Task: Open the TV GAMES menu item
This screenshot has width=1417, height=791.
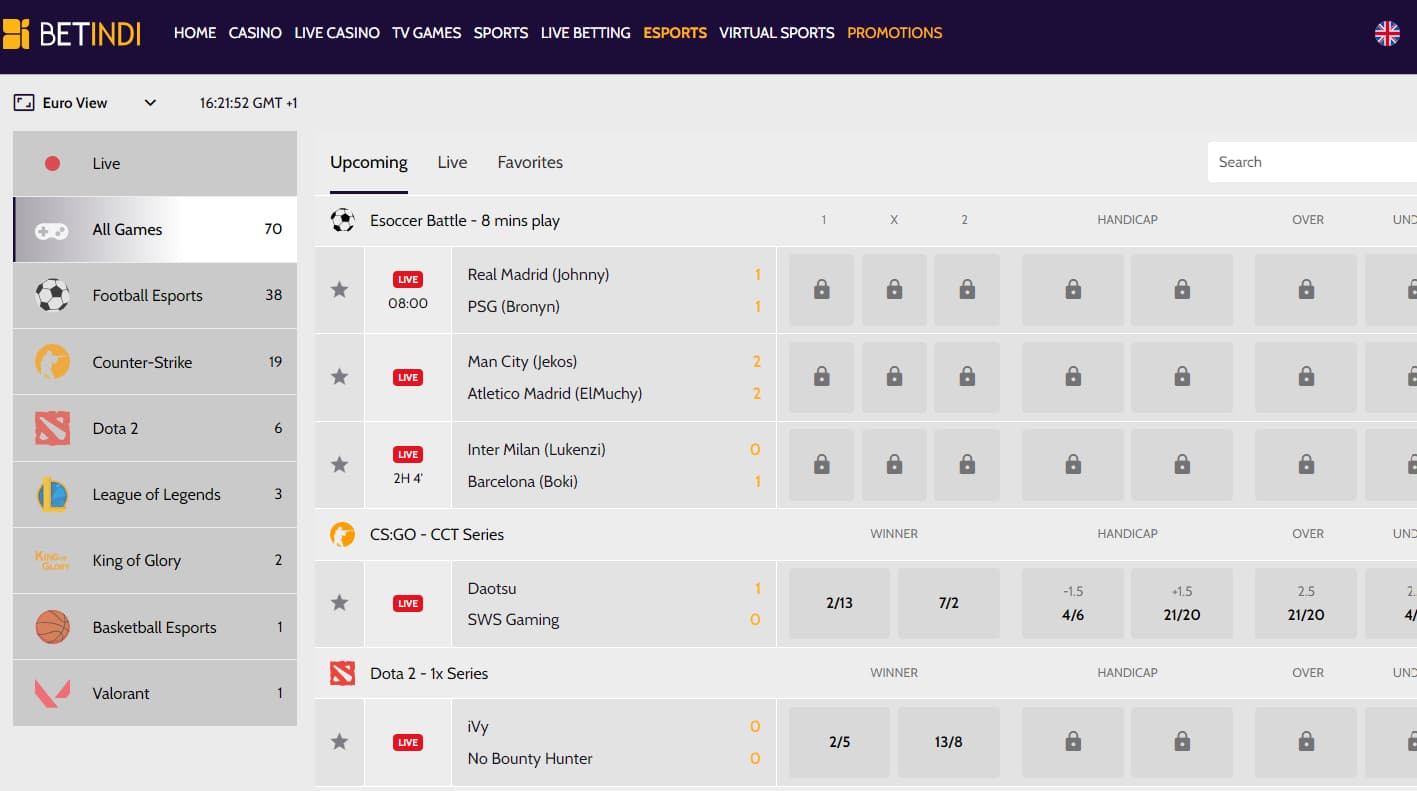Action: pyautogui.click(x=427, y=33)
